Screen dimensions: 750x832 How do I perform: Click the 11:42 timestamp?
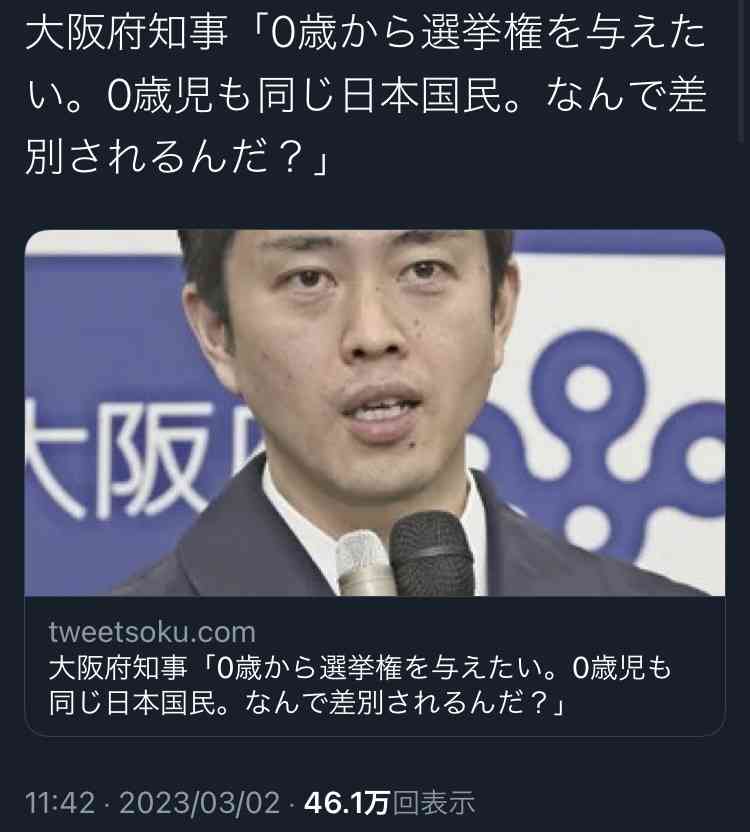coord(60,803)
